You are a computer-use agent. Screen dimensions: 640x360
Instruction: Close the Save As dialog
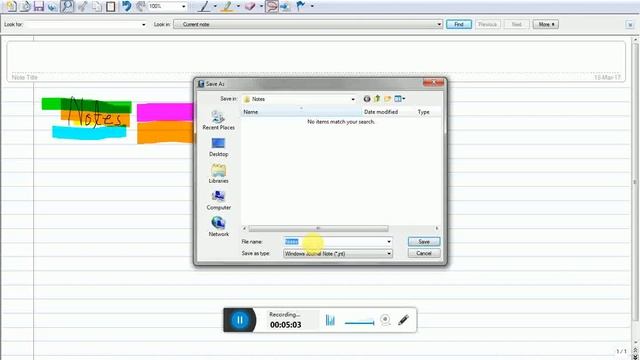point(433,83)
